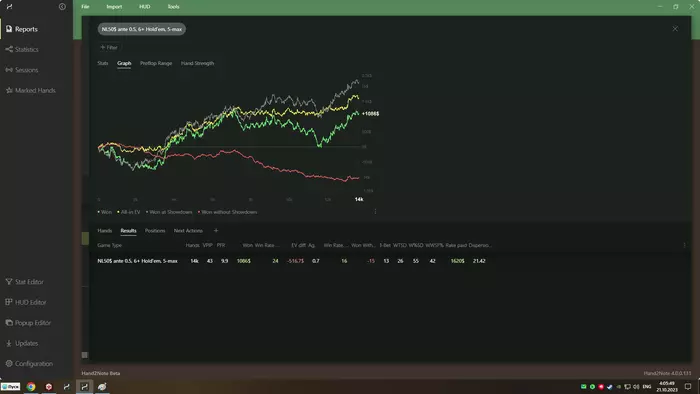Switch to Preflop Range tab
This screenshot has width=700, height=394.
[156, 63]
